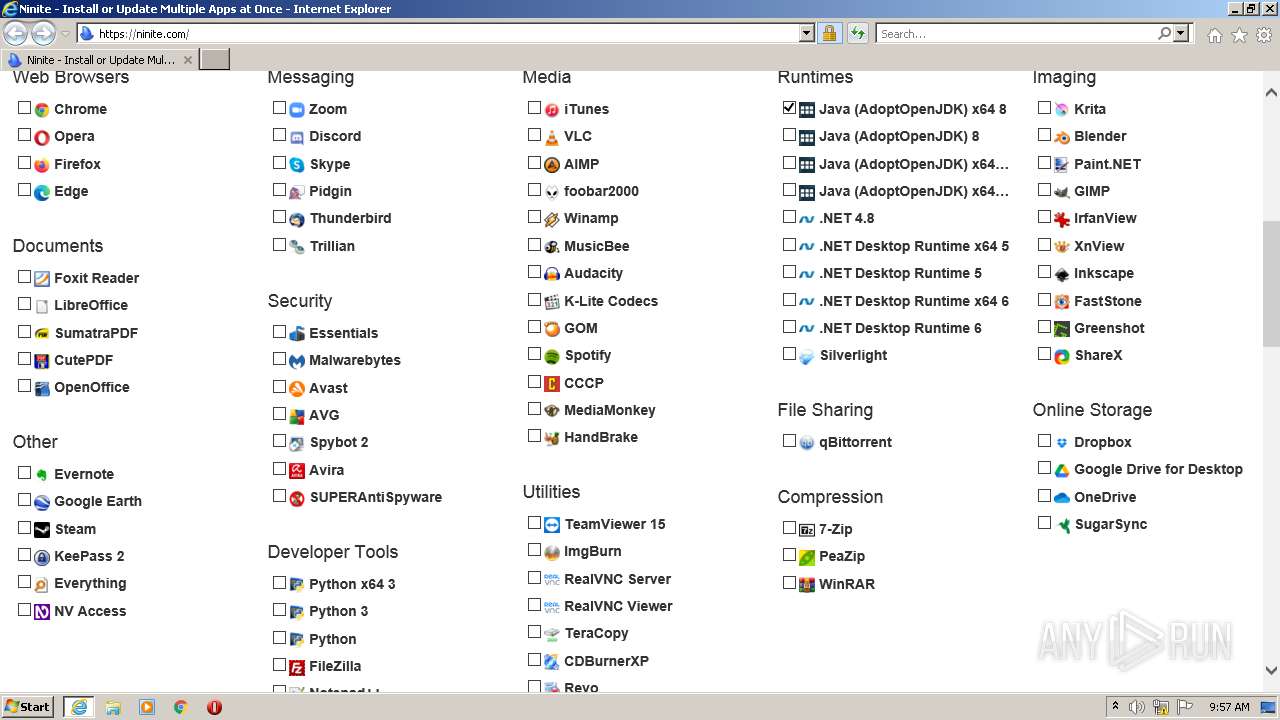Check the Google Drive for Desktop checkbox
This screenshot has width=1280, height=720.
pos(1044,467)
